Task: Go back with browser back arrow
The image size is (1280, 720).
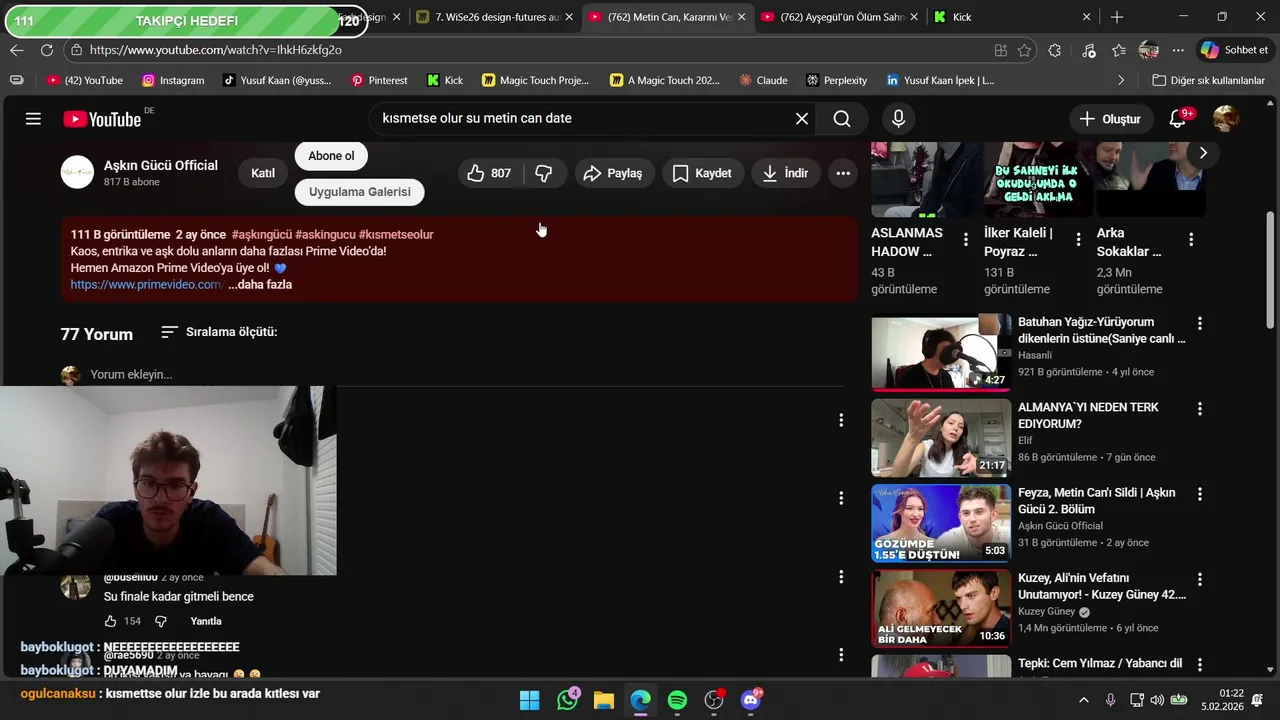Action: click(17, 50)
